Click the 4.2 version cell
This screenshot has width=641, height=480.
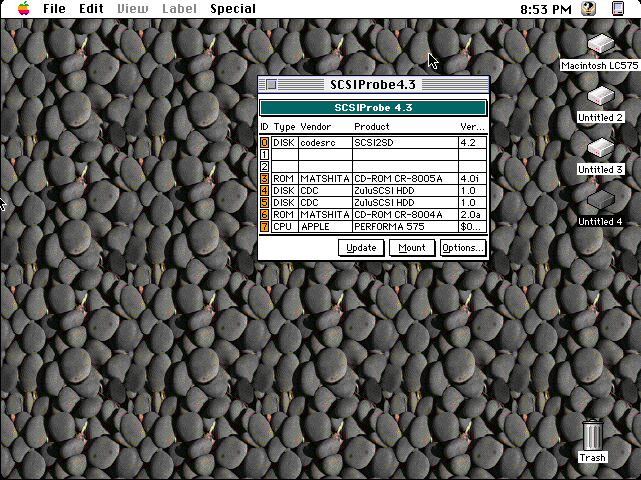coord(473,143)
